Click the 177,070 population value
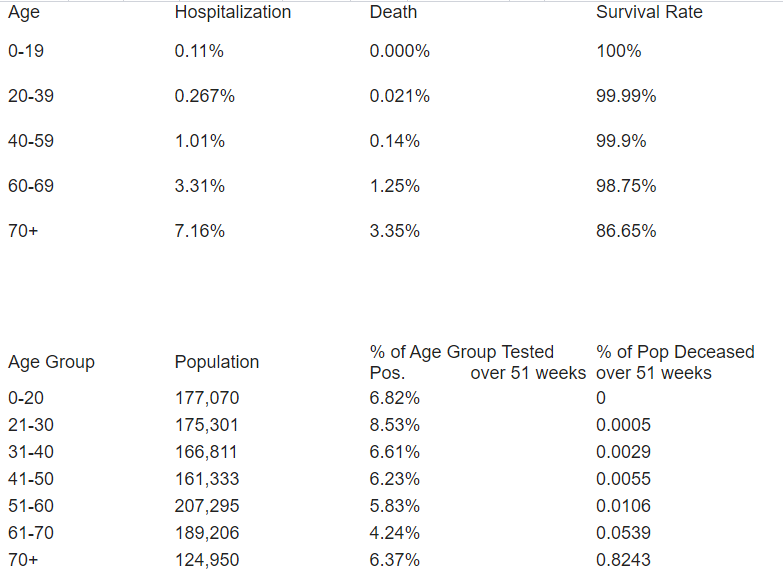The height and width of the screenshot is (576, 783). [207, 398]
